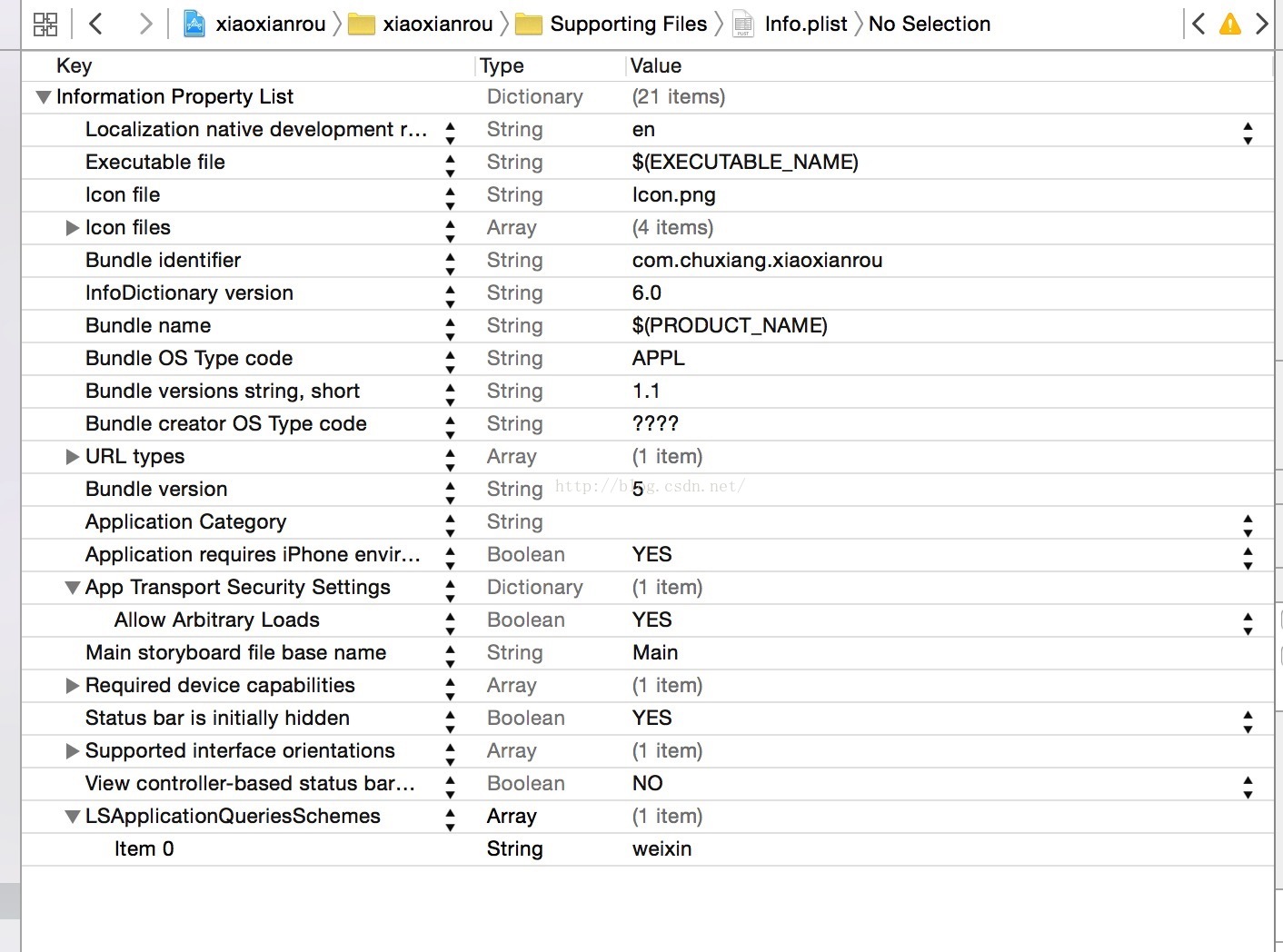1283x952 pixels.
Task: Go forward with the right arrow
Action: [145, 24]
